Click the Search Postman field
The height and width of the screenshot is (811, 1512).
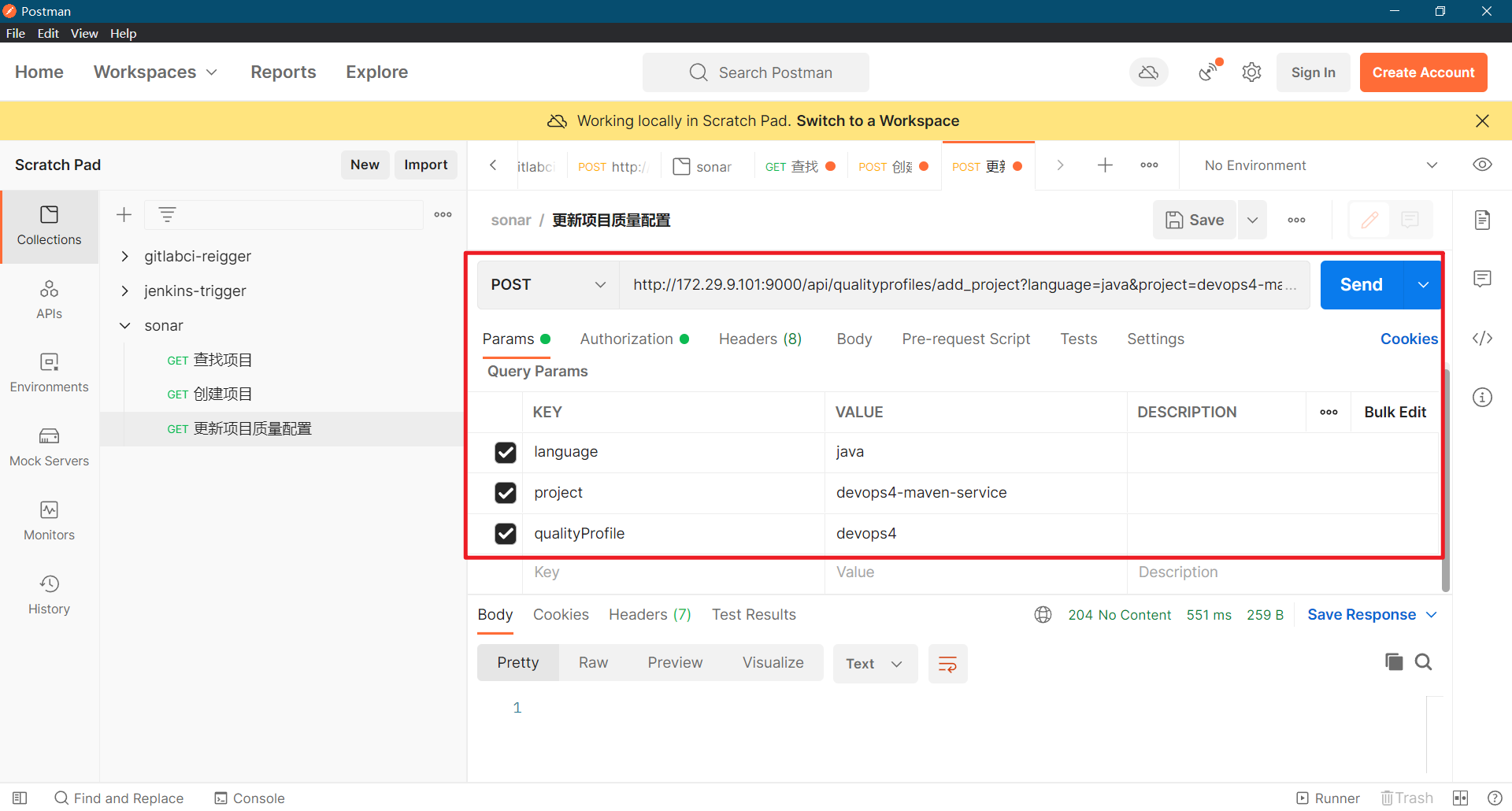point(755,72)
